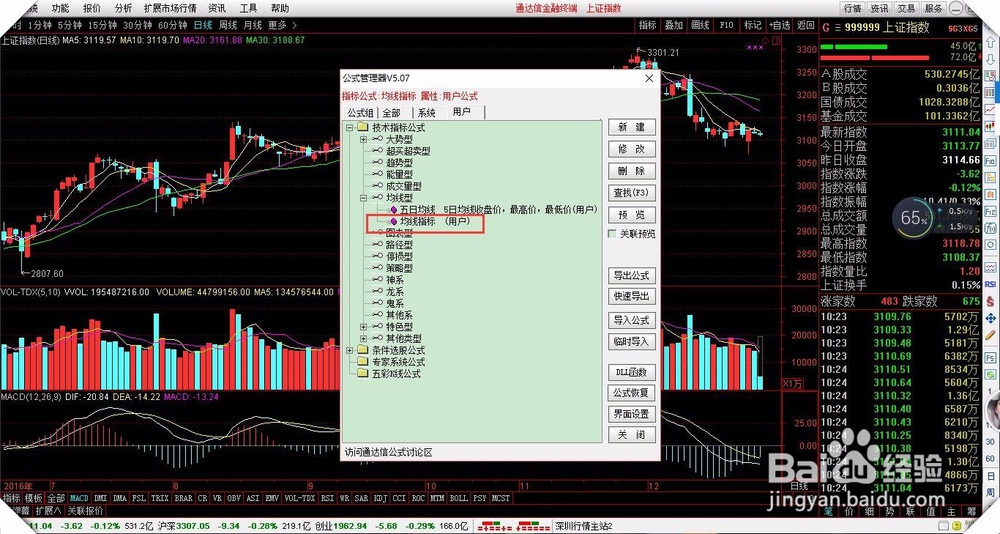1000x534 pixels.
Task: Click the X1万 volume scale label
Action: (x=793, y=383)
